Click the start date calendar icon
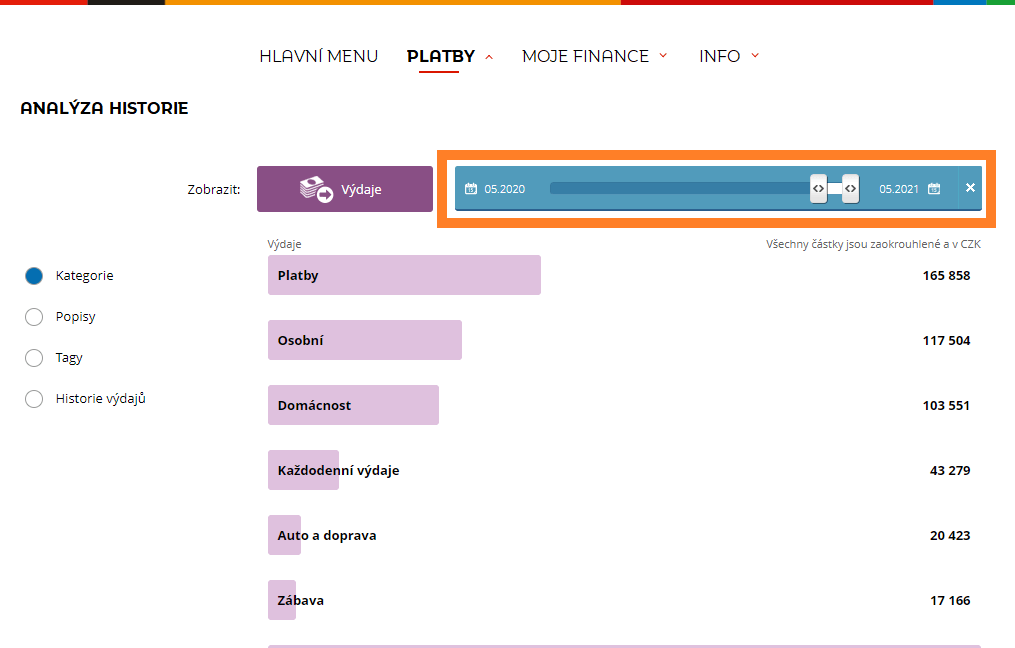This screenshot has height=648, width=1015. [471, 189]
